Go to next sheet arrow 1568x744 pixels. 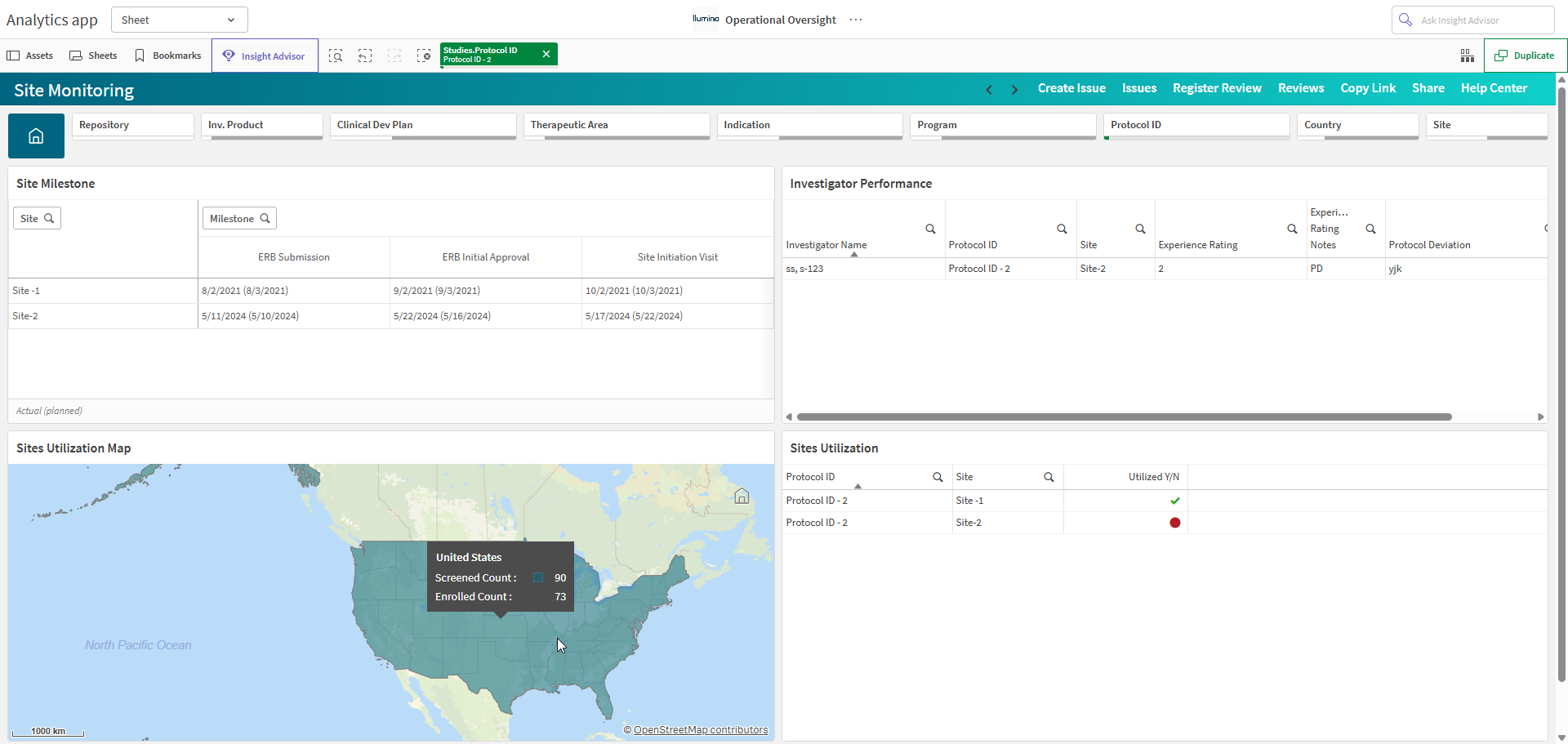click(1014, 89)
